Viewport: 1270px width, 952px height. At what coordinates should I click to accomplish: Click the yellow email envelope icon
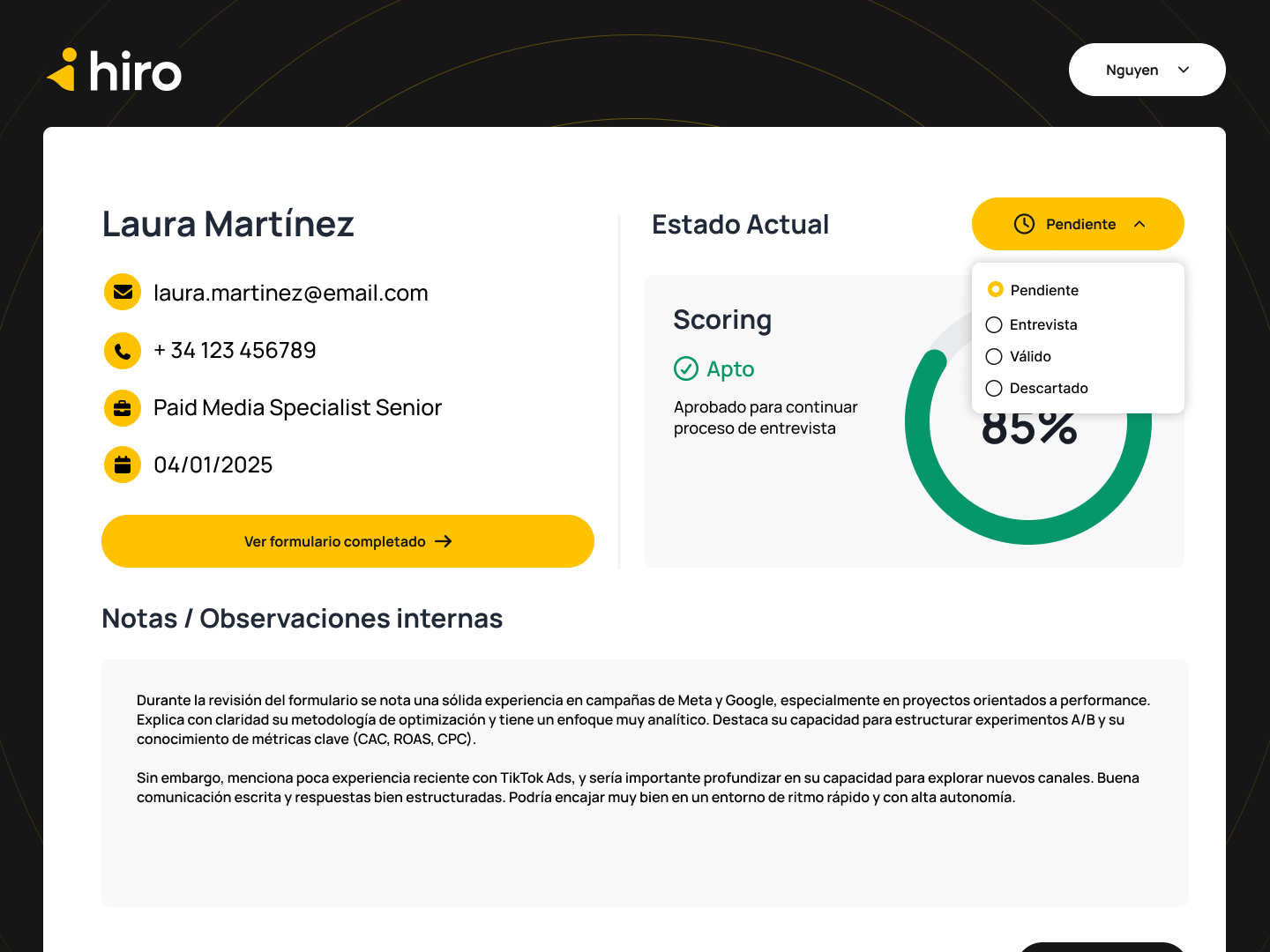[123, 292]
